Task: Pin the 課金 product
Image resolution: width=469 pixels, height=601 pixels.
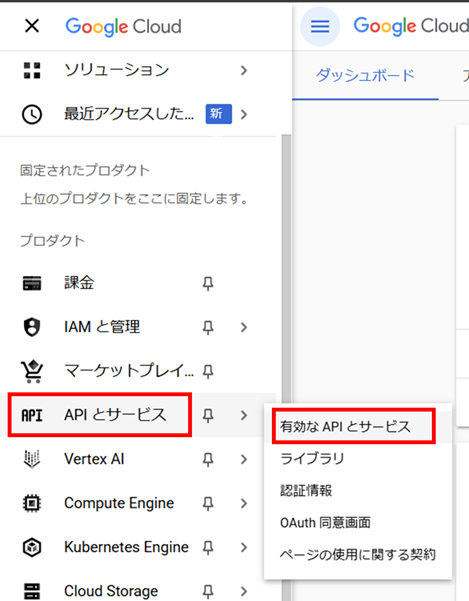Action: click(208, 284)
